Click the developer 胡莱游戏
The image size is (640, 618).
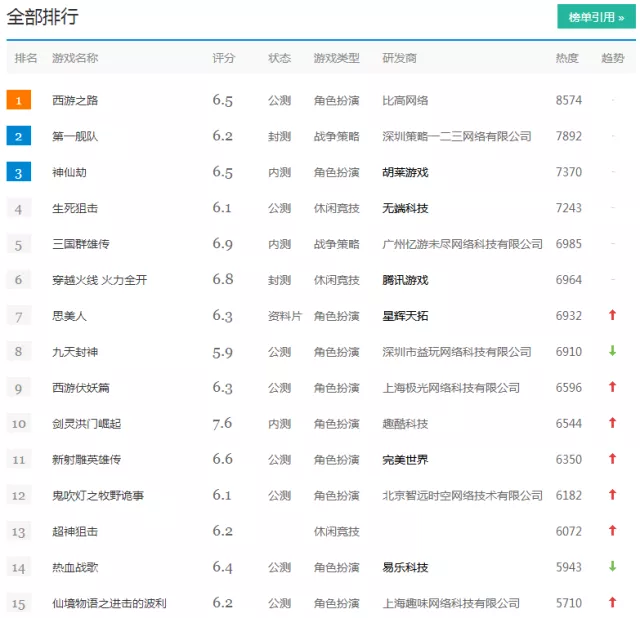pos(405,172)
